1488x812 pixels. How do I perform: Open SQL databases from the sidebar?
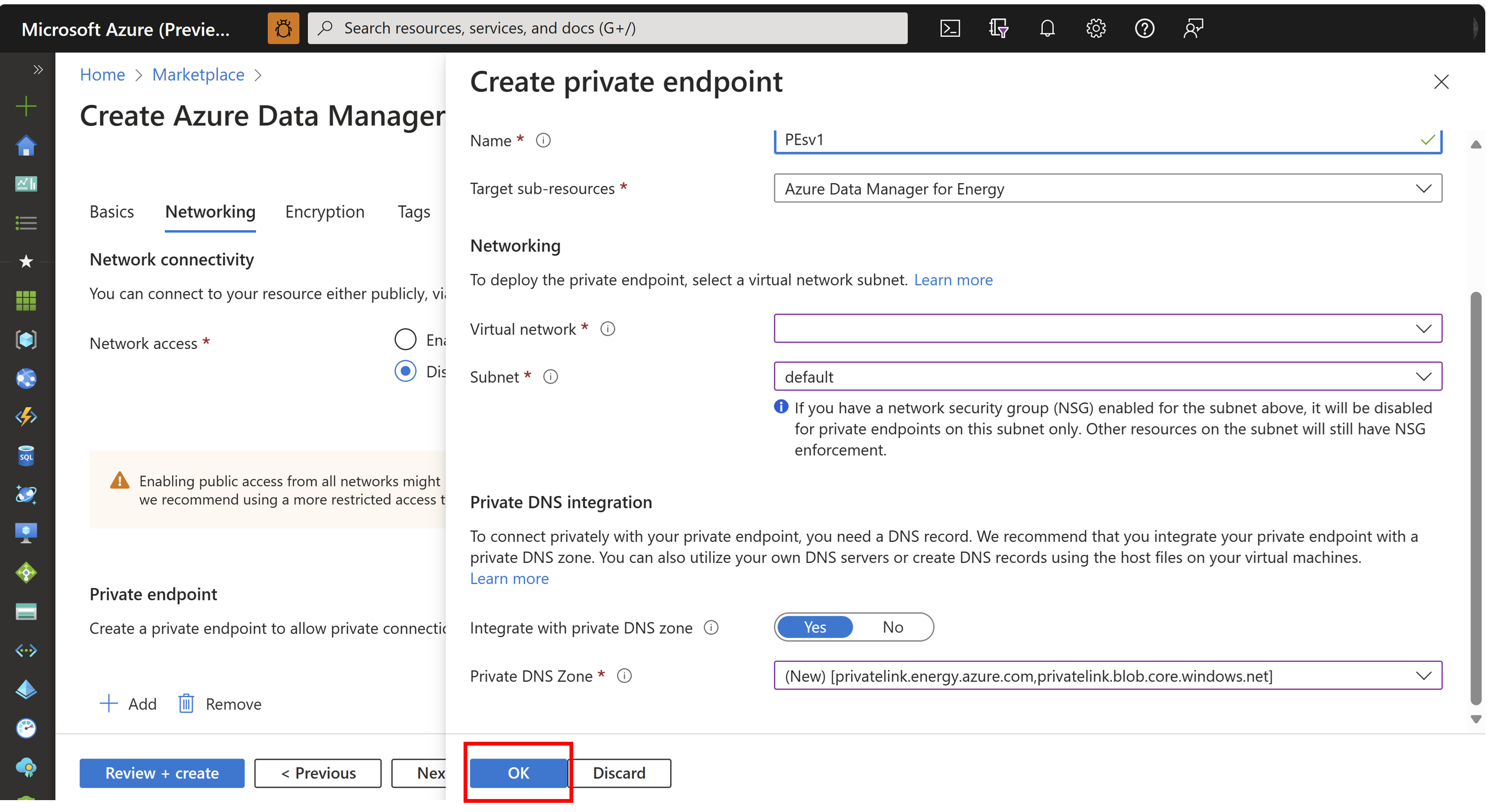[26, 455]
